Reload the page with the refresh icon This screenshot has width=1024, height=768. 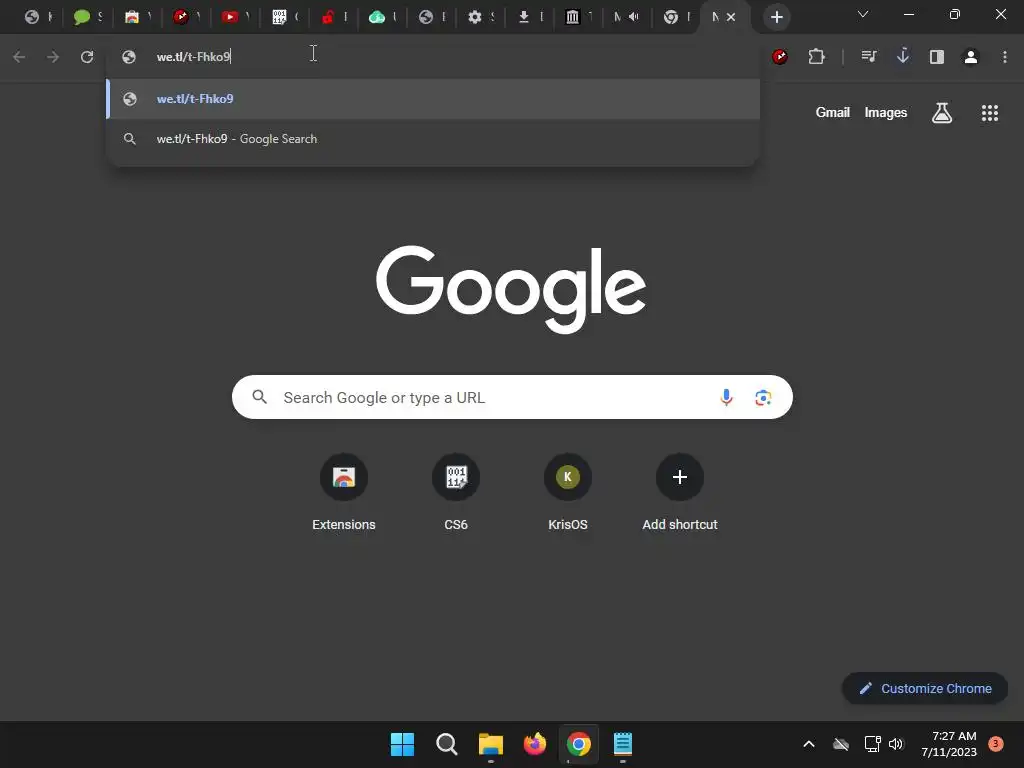pyautogui.click(x=87, y=57)
